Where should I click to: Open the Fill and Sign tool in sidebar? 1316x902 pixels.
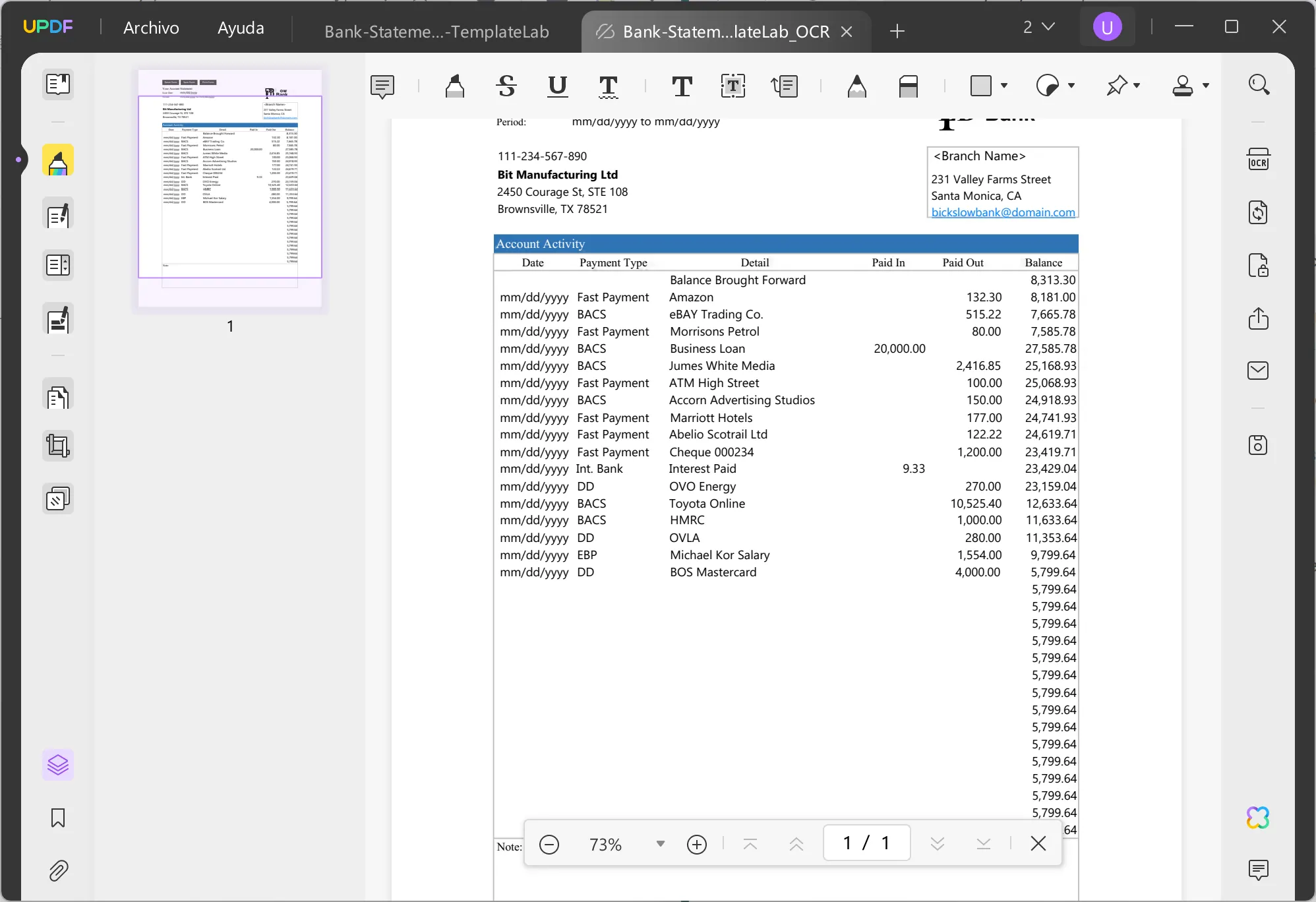coord(58,320)
